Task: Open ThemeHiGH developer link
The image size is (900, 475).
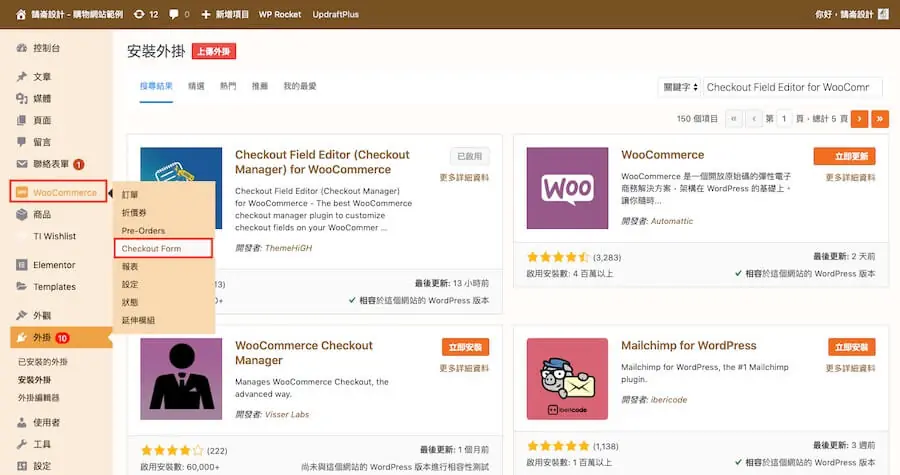Action: point(289,248)
